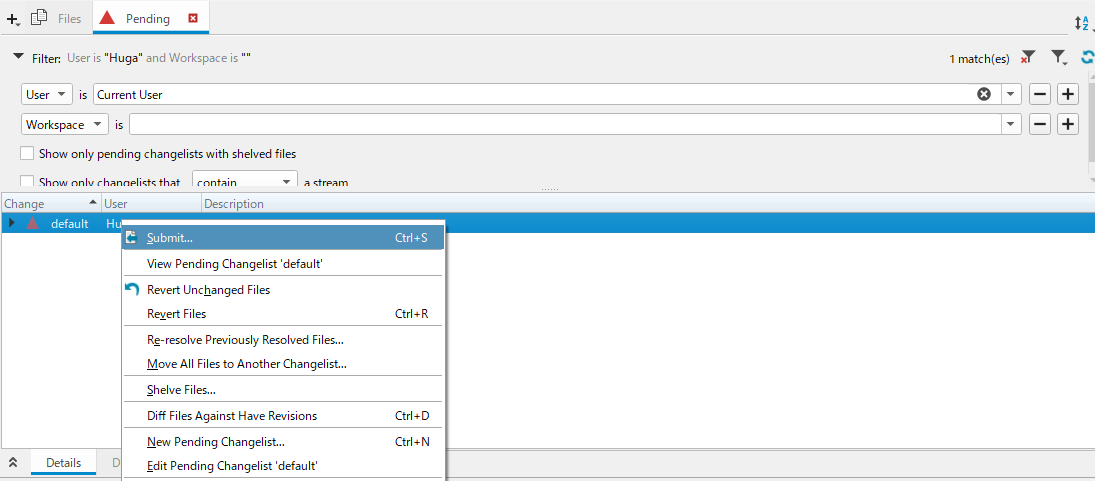The width and height of the screenshot is (1095, 481).
Task: Open the Workspace value dropdown arrow
Action: (1011, 125)
